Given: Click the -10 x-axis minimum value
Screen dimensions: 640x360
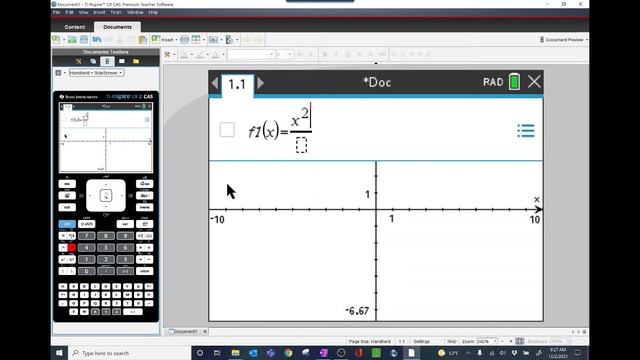Looking at the screenshot, I should click(218, 220).
